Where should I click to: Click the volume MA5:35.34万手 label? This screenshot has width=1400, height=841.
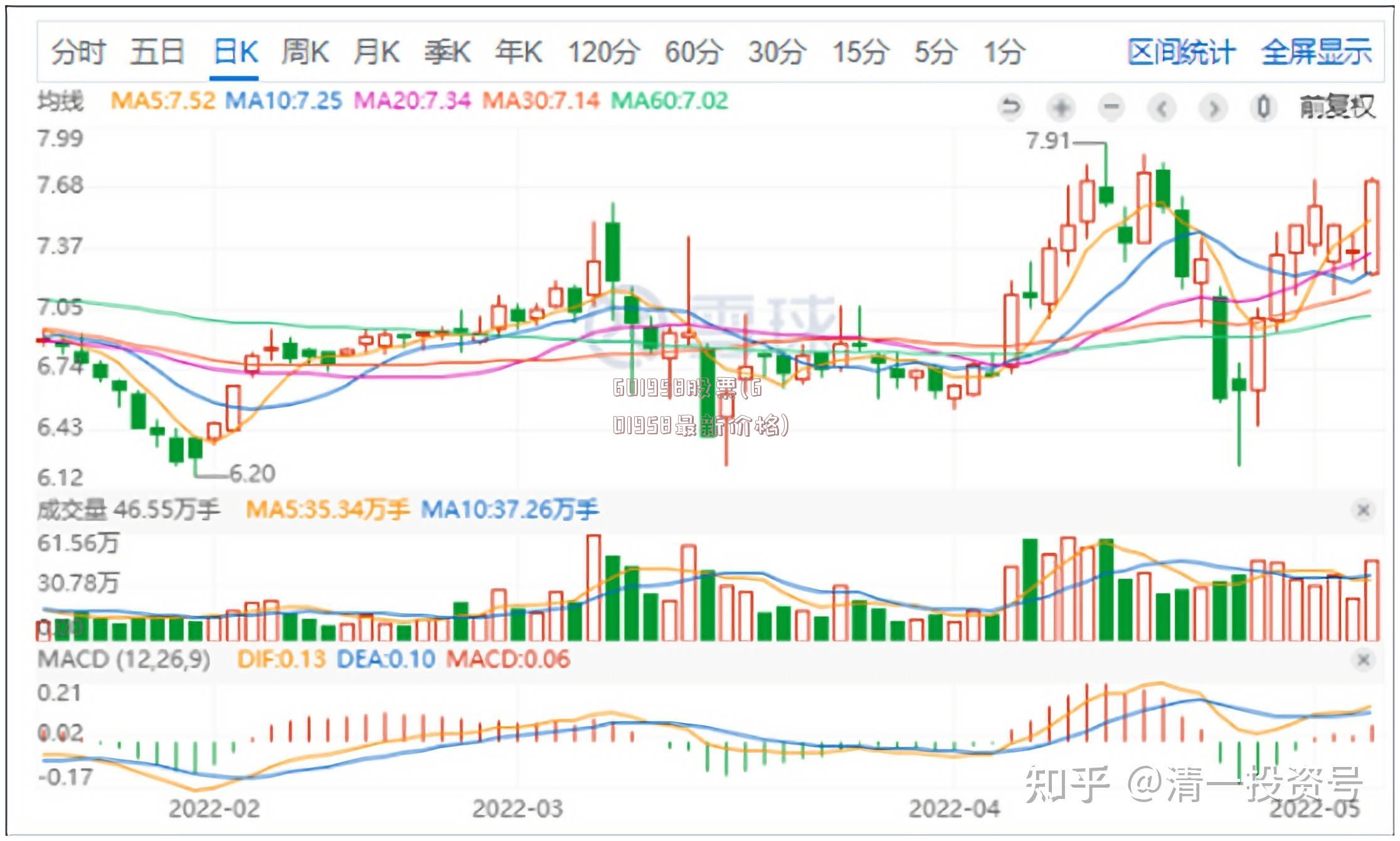click(327, 510)
